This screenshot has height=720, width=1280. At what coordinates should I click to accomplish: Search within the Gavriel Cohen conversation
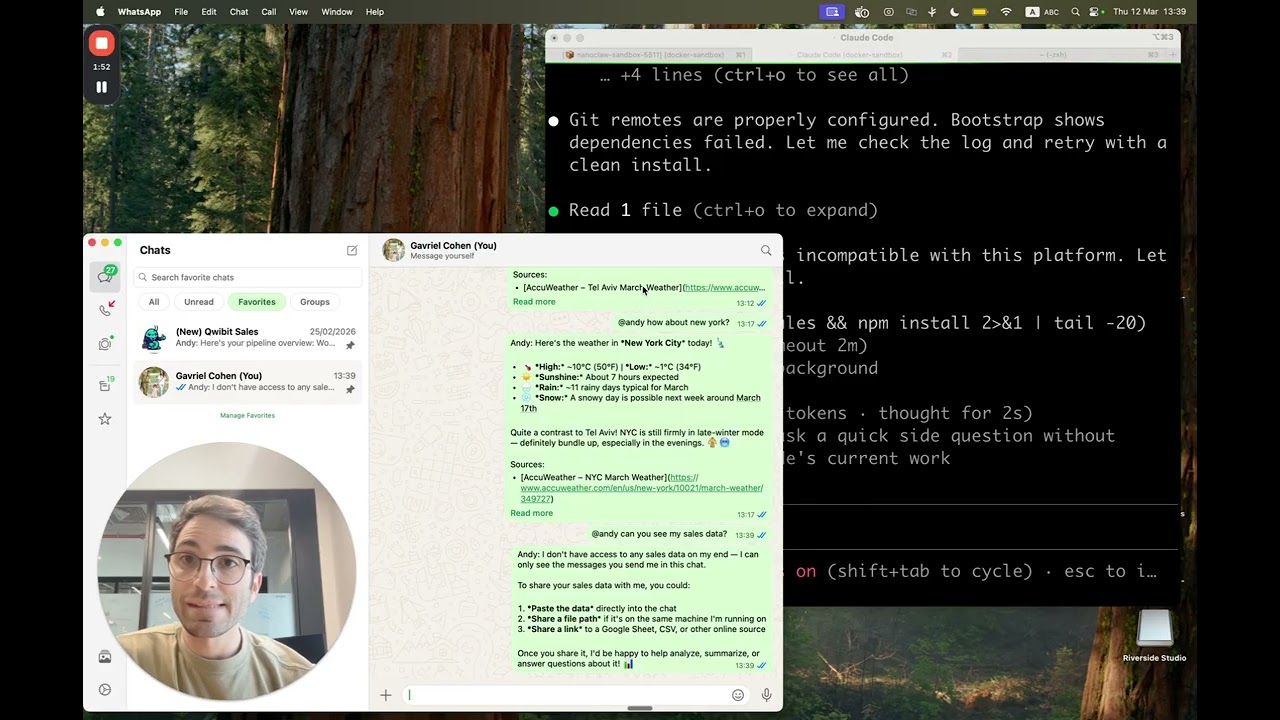[766, 251]
